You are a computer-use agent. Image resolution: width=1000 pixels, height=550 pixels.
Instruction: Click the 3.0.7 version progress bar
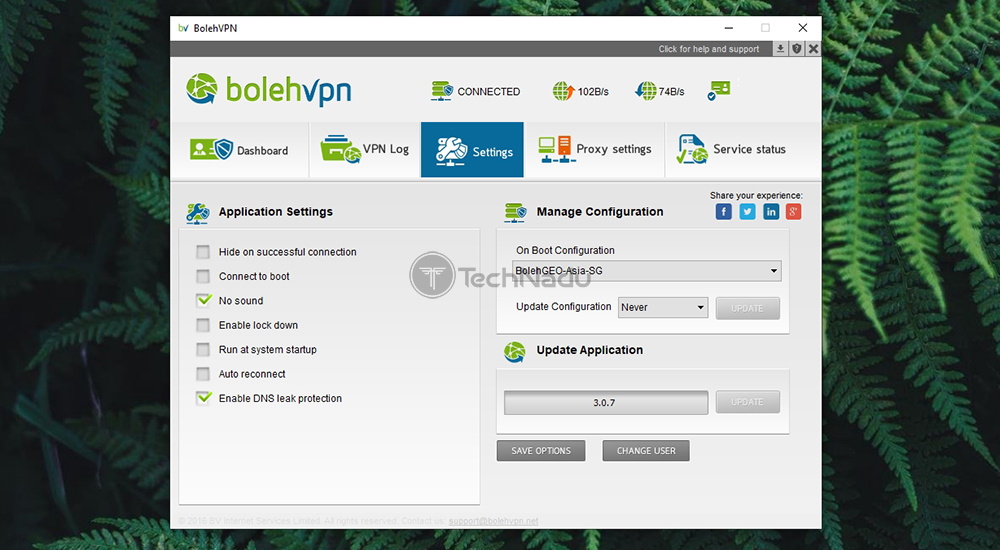(605, 403)
